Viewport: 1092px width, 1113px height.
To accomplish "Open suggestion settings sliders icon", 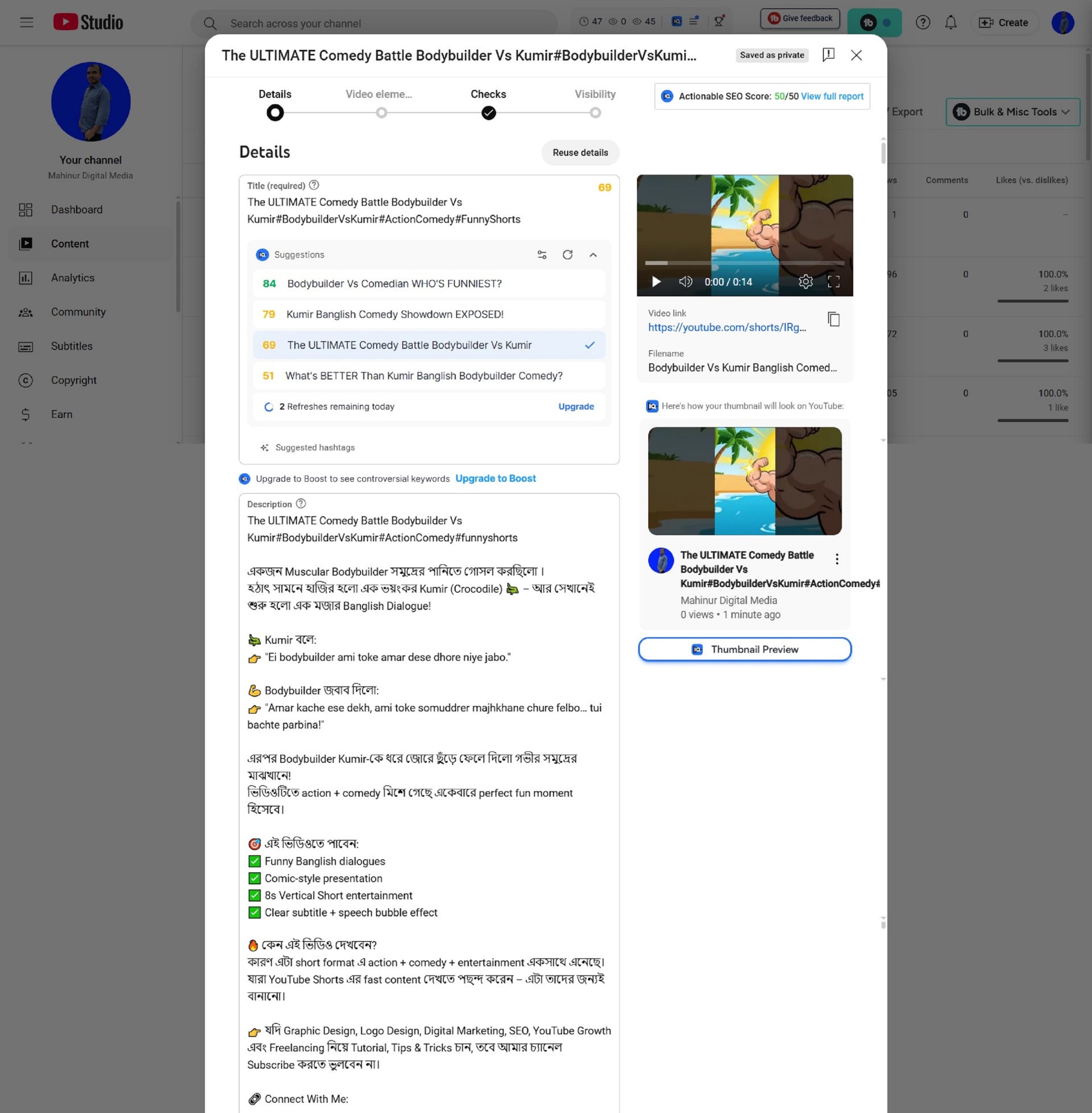I will point(542,255).
